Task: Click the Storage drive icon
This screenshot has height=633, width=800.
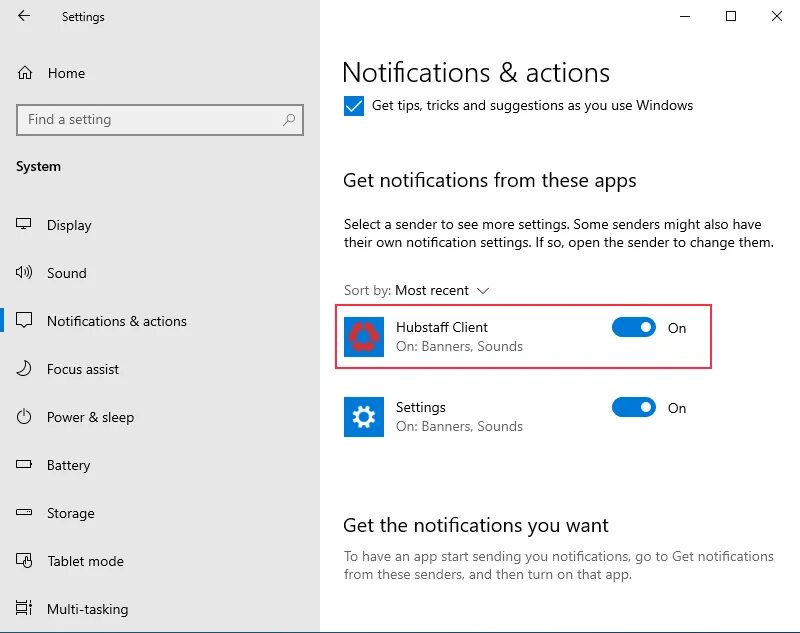Action: click(x=23, y=512)
